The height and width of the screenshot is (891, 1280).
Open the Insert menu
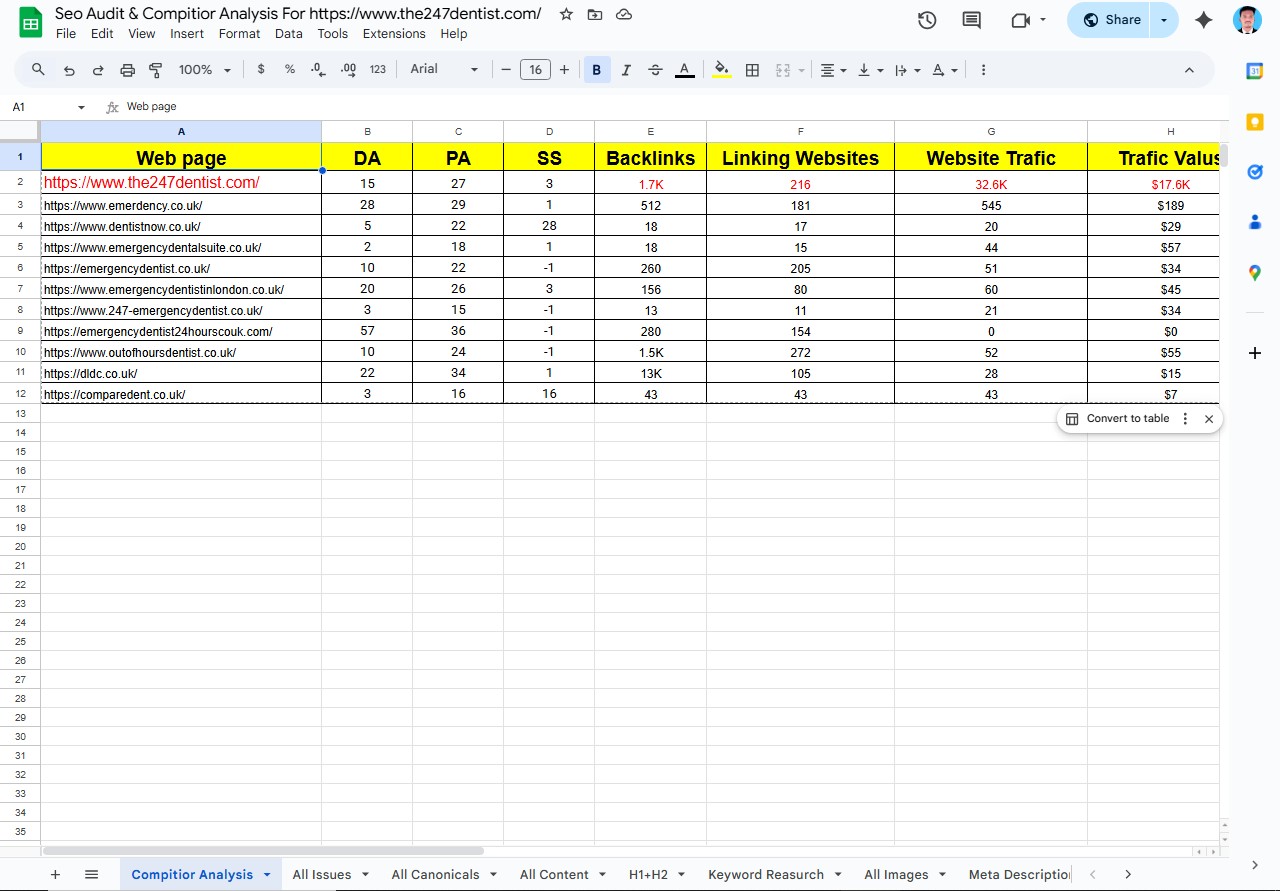187,33
